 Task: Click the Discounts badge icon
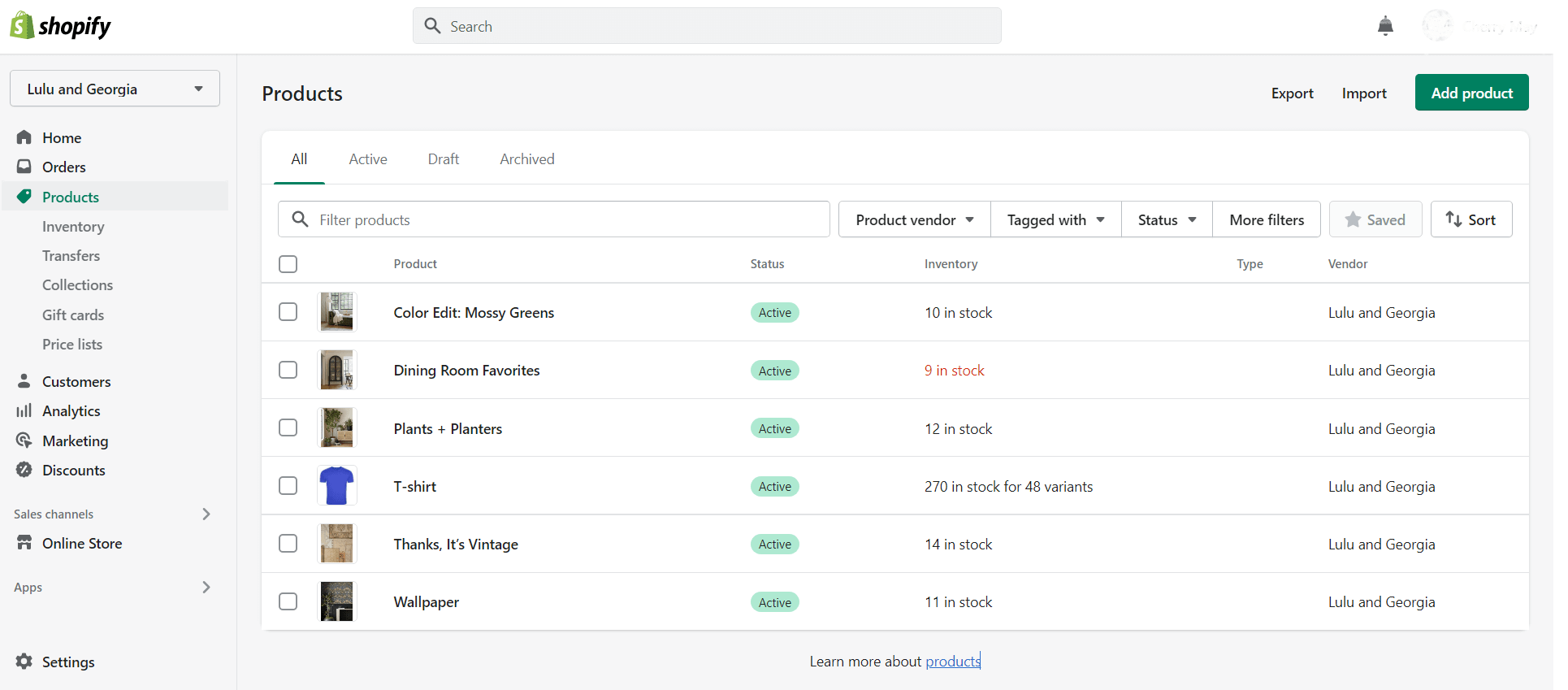24,470
